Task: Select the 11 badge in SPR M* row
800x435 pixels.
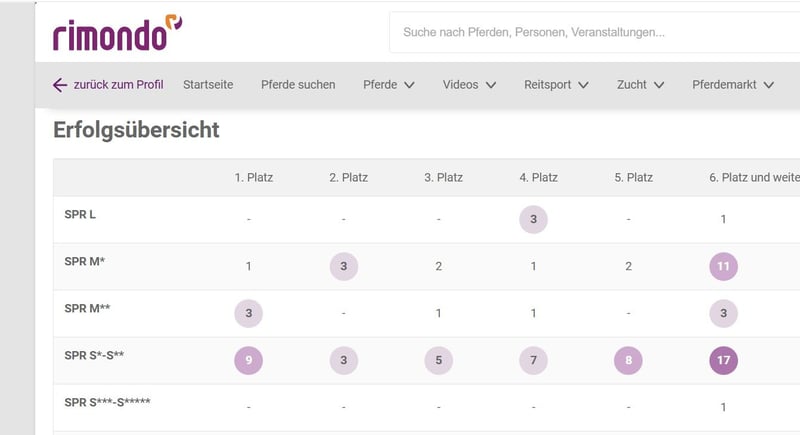Action: pyautogui.click(x=723, y=266)
